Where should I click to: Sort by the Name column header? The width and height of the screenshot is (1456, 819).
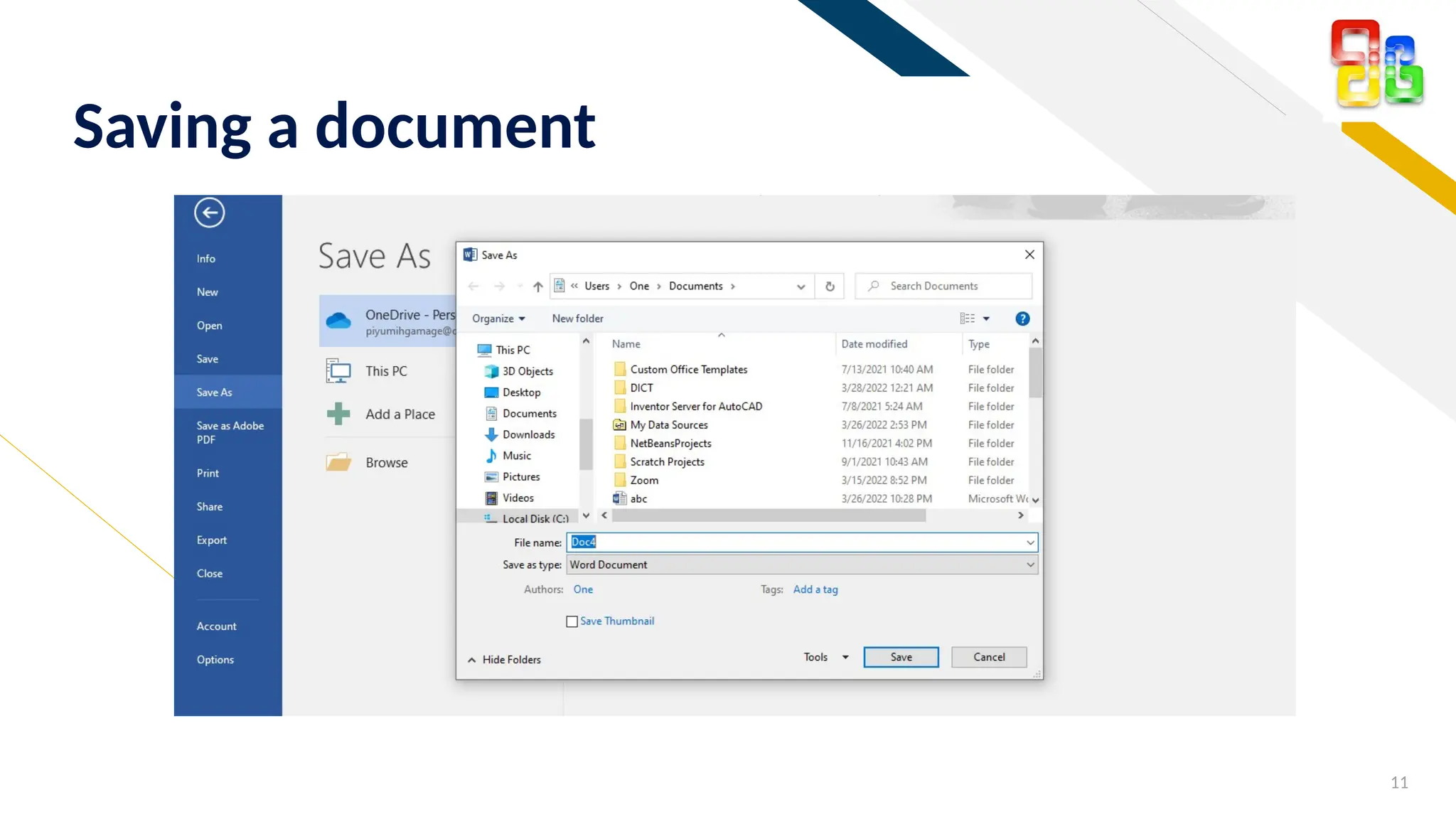(x=626, y=344)
